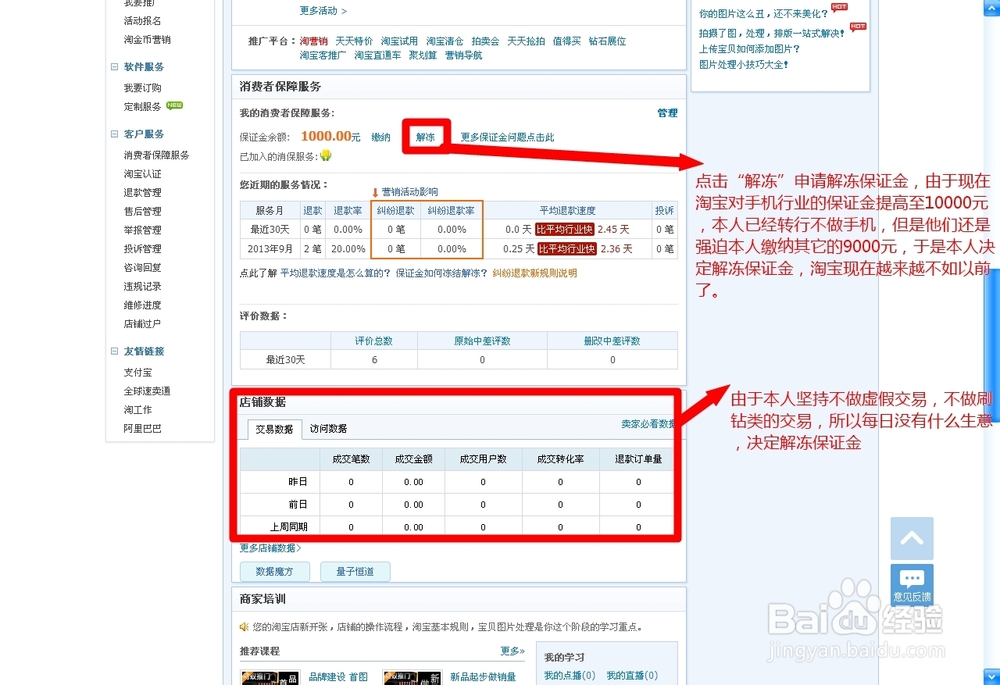
Task: Click the 缴纳 deposit payment link
Action: click(381, 137)
